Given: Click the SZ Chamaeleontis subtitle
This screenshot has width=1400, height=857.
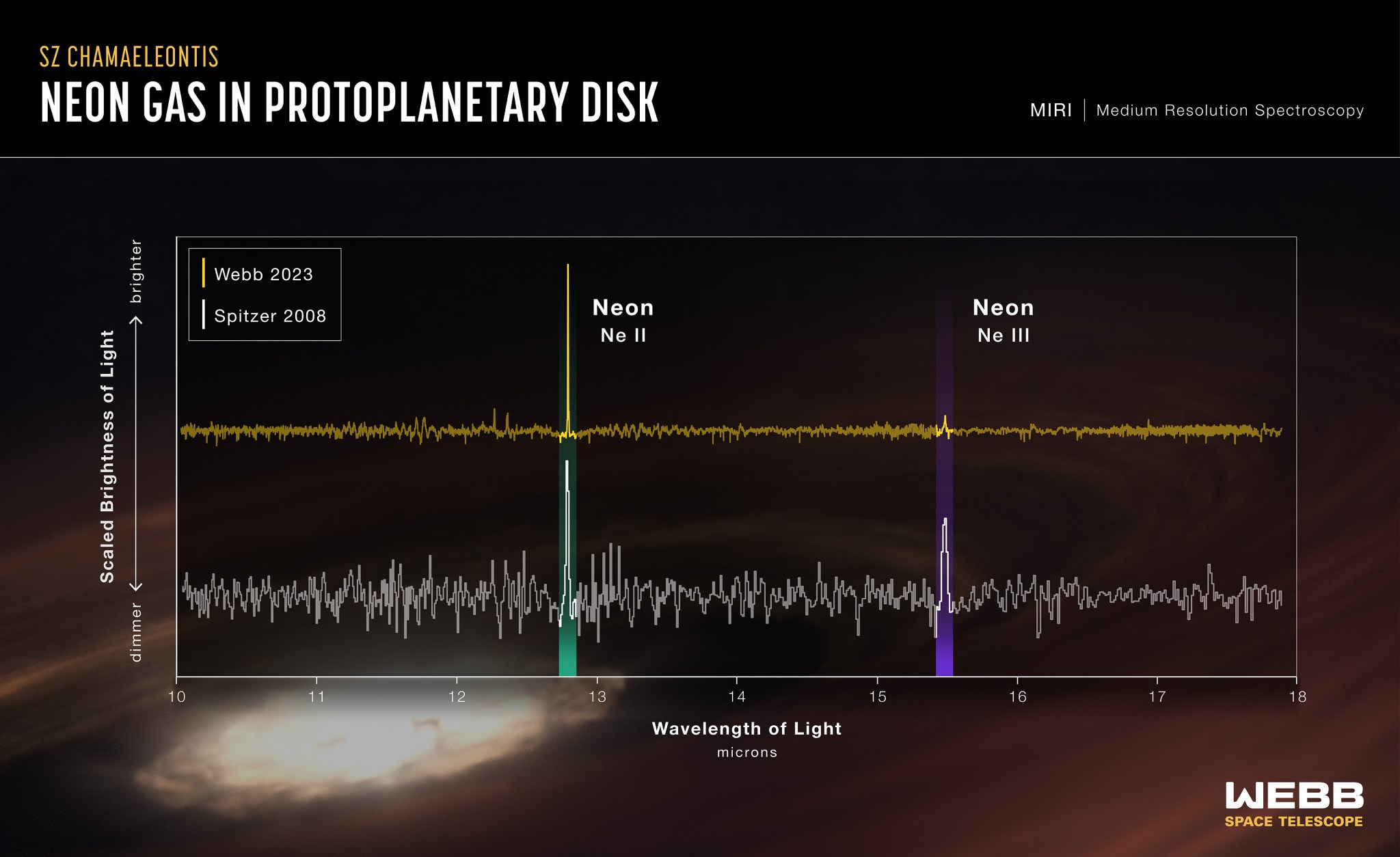Looking at the screenshot, I should click(x=129, y=57).
